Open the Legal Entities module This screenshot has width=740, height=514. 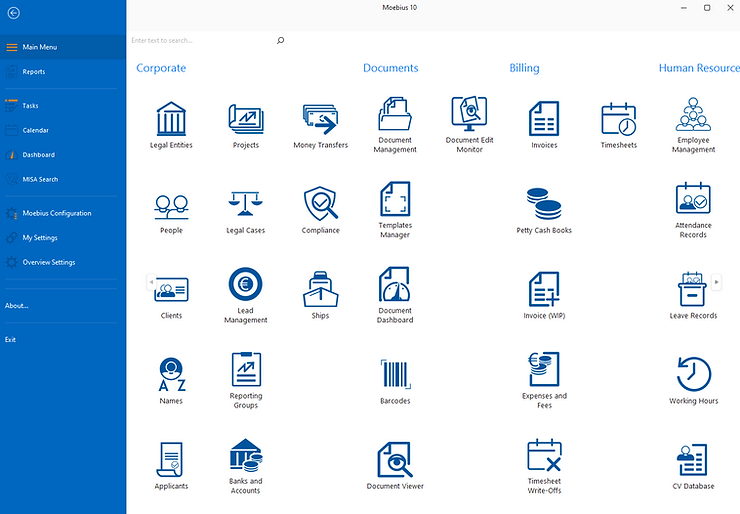click(x=171, y=125)
